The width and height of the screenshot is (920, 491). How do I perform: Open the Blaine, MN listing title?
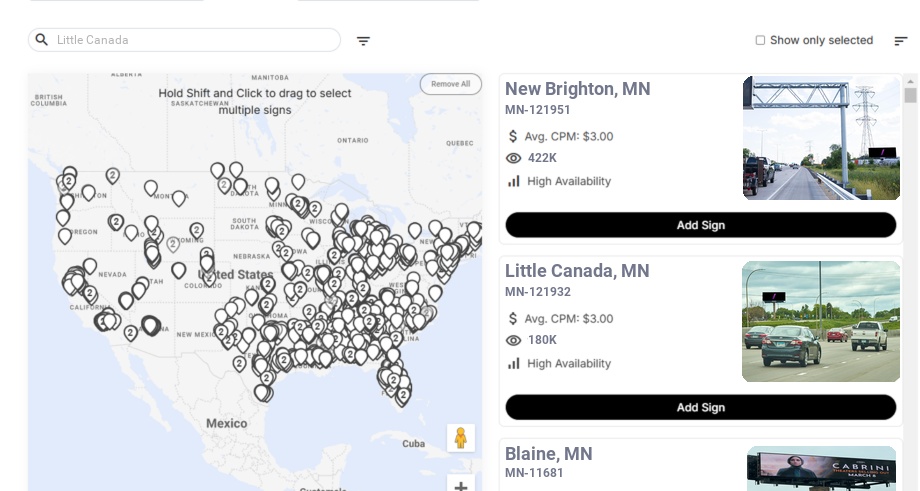[549, 453]
